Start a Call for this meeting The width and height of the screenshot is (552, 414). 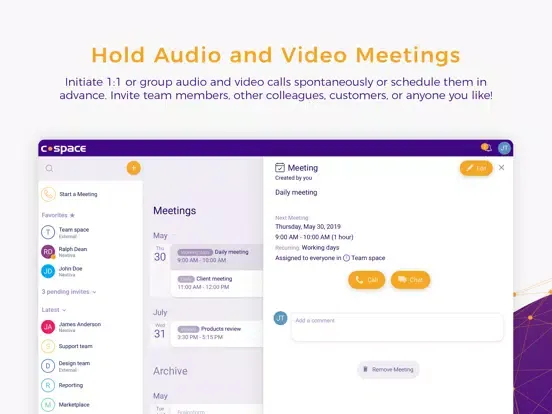click(x=366, y=280)
